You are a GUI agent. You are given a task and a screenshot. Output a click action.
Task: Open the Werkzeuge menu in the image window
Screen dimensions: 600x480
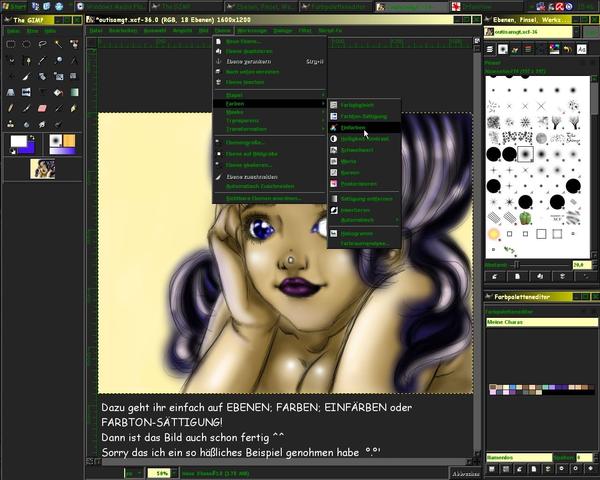click(252, 30)
